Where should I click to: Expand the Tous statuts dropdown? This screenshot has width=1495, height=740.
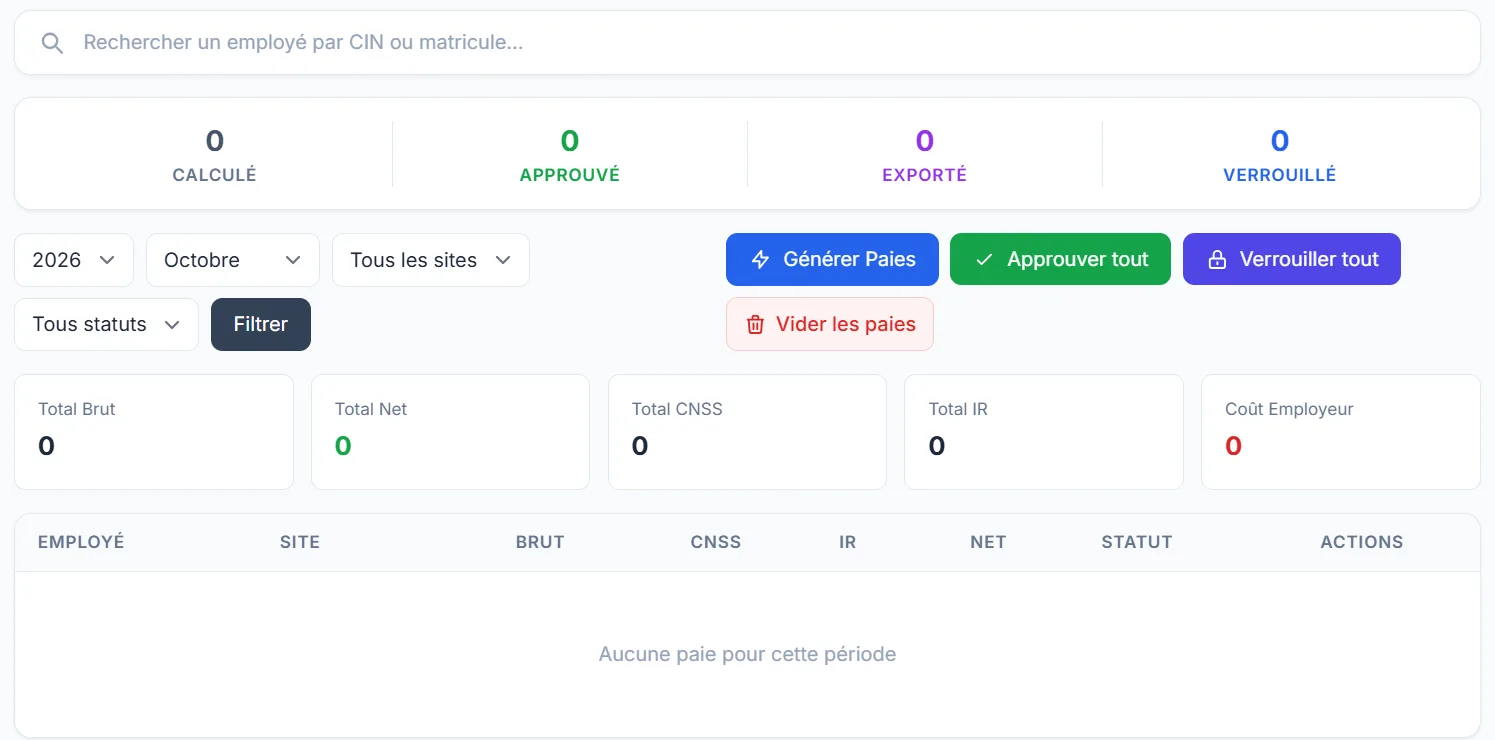click(107, 324)
